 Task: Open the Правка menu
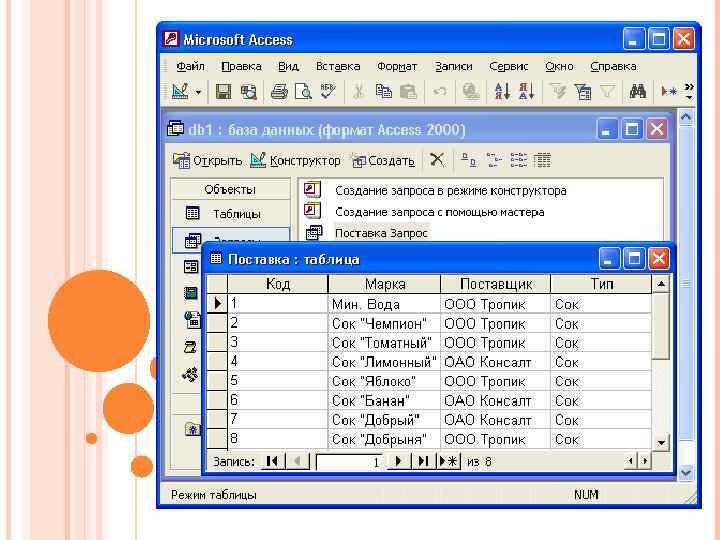[x=241, y=67]
